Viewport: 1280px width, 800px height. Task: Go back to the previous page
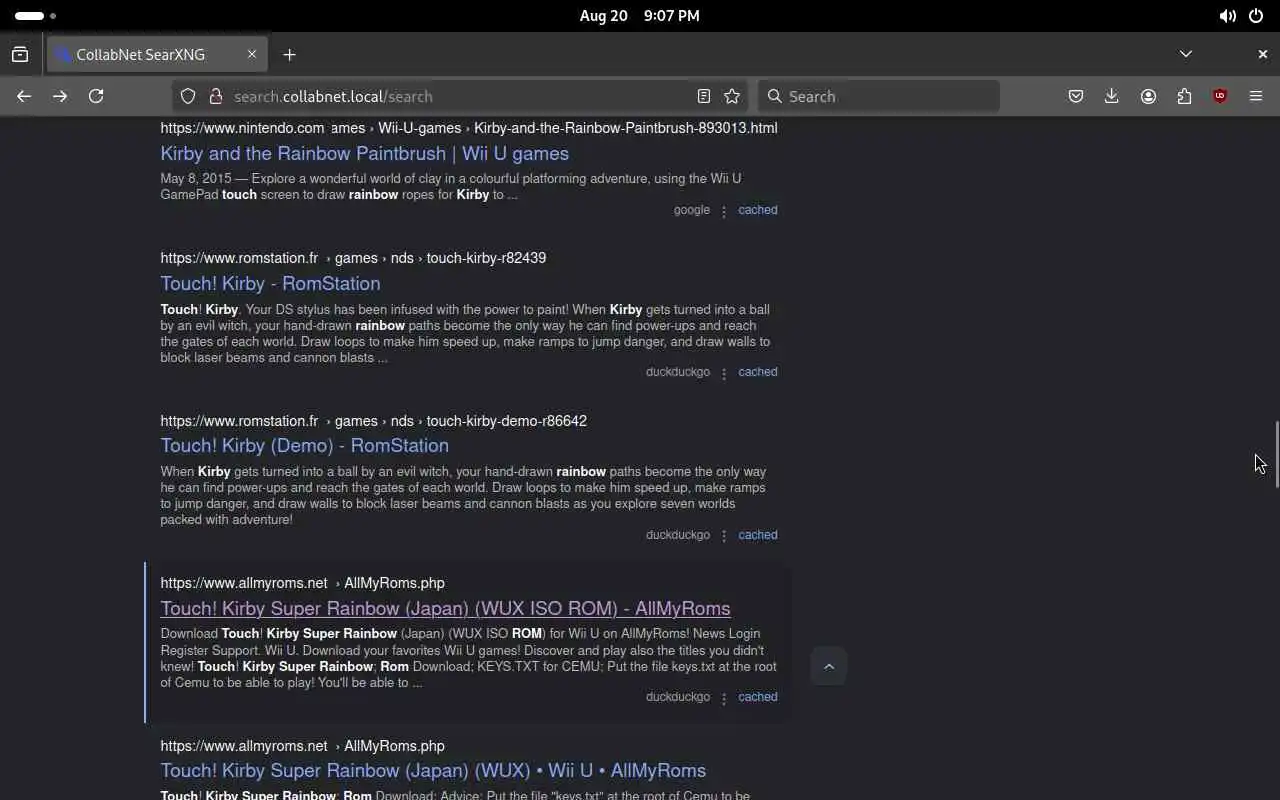click(x=24, y=96)
